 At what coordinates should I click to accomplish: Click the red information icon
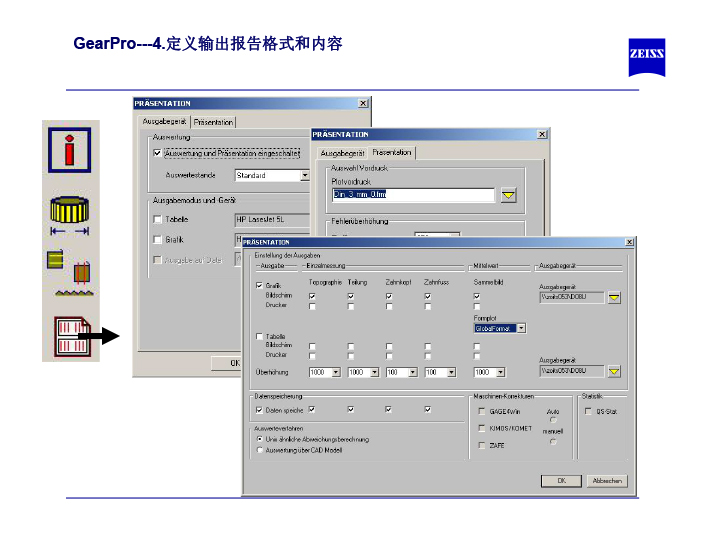pos(70,151)
